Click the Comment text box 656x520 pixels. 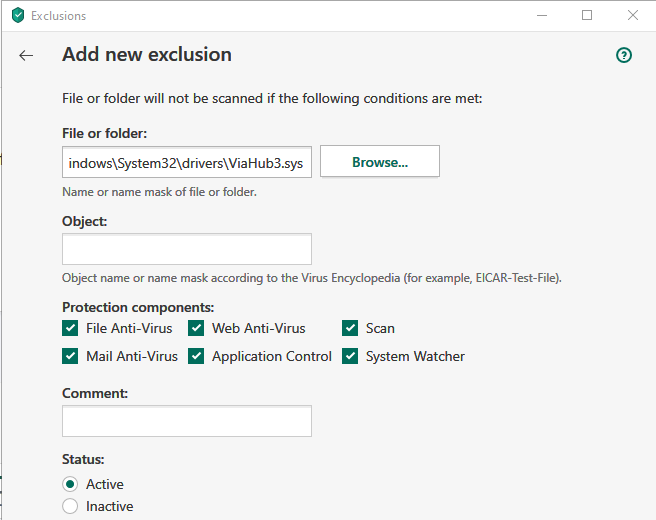coord(186,421)
